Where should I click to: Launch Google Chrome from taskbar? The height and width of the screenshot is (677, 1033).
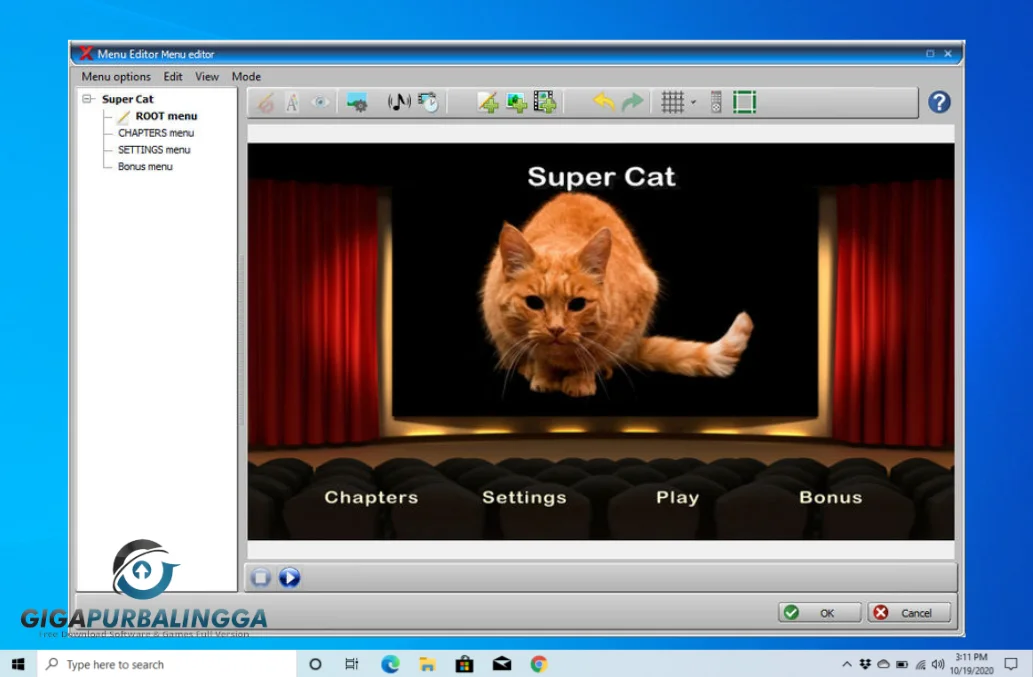[539, 664]
